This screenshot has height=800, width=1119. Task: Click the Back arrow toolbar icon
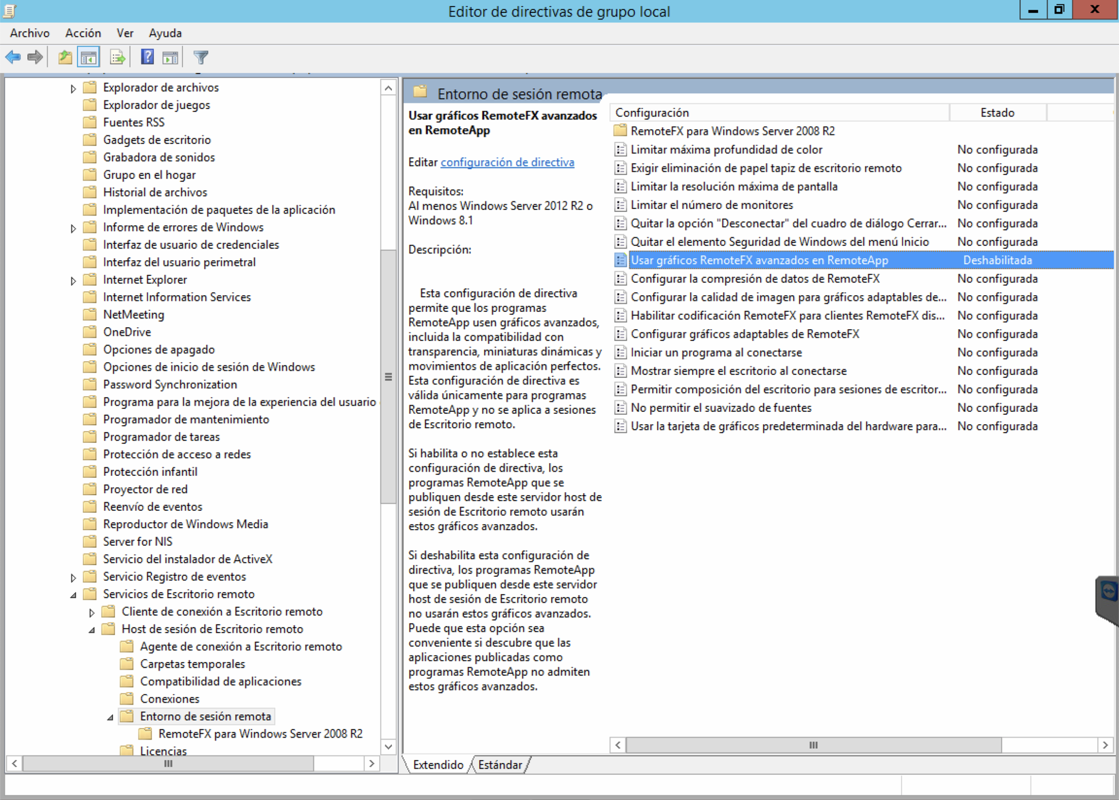tap(13, 57)
